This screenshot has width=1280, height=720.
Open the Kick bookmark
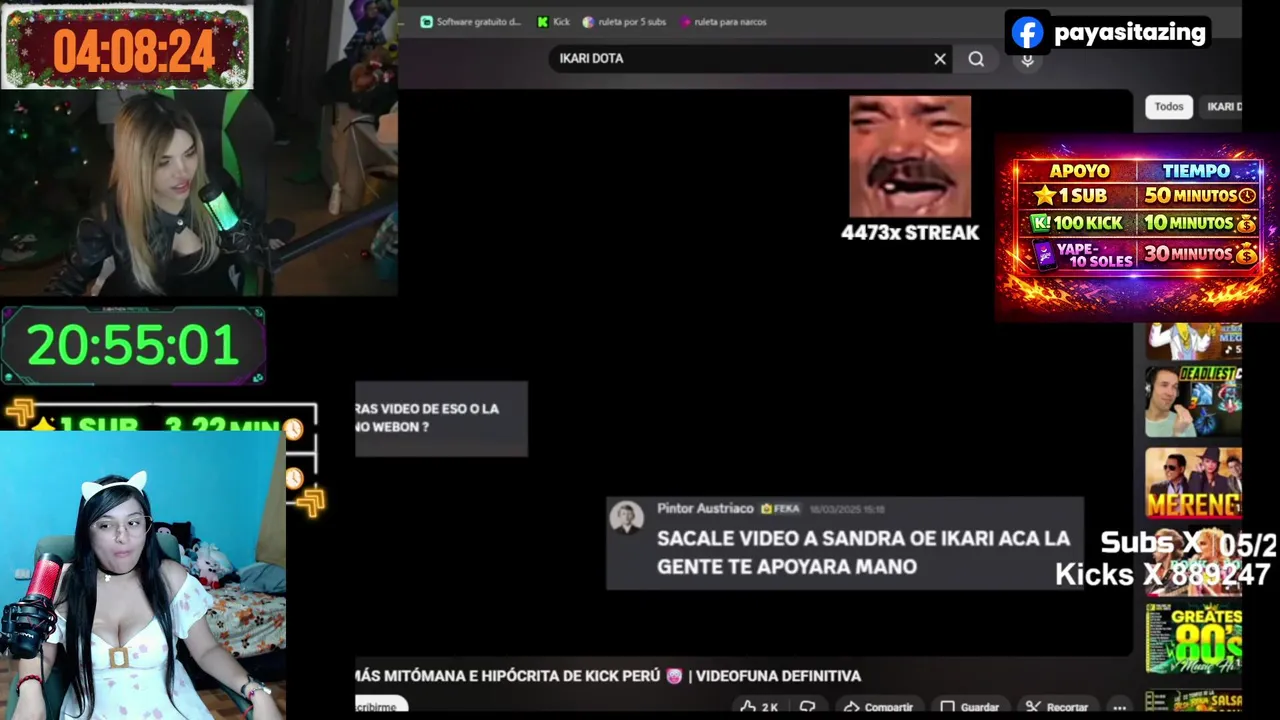[x=553, y=22]
